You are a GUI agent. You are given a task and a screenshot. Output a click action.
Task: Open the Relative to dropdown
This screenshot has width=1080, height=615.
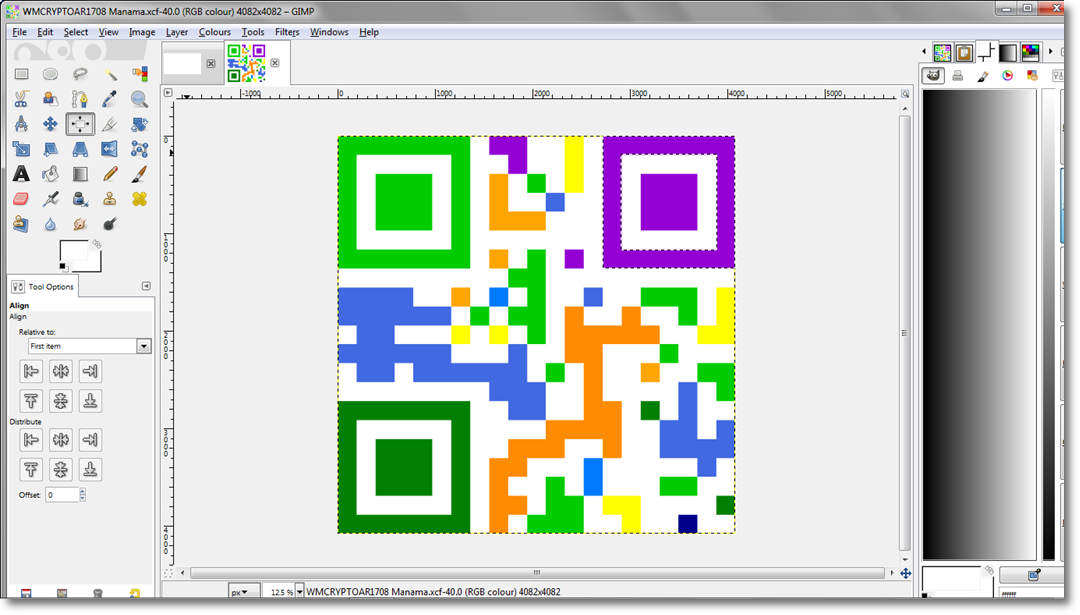[x=90, y=346]
